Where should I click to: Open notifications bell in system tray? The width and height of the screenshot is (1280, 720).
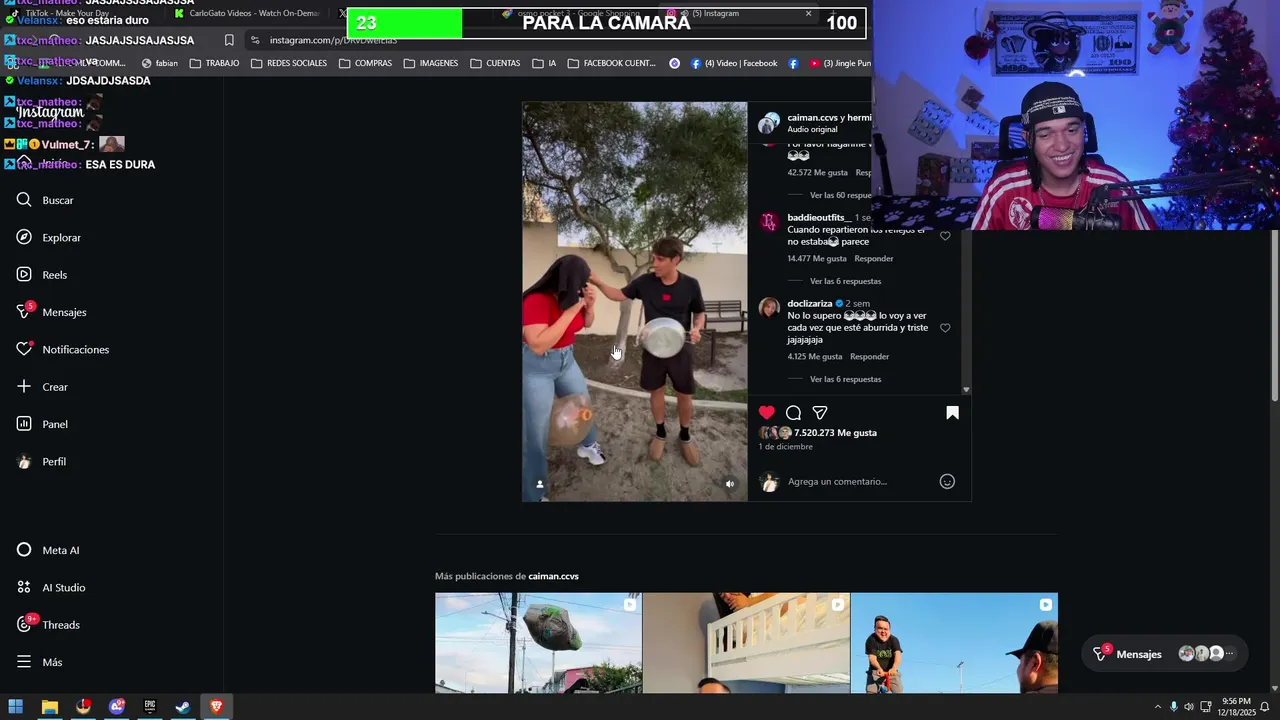(1265, 707)
